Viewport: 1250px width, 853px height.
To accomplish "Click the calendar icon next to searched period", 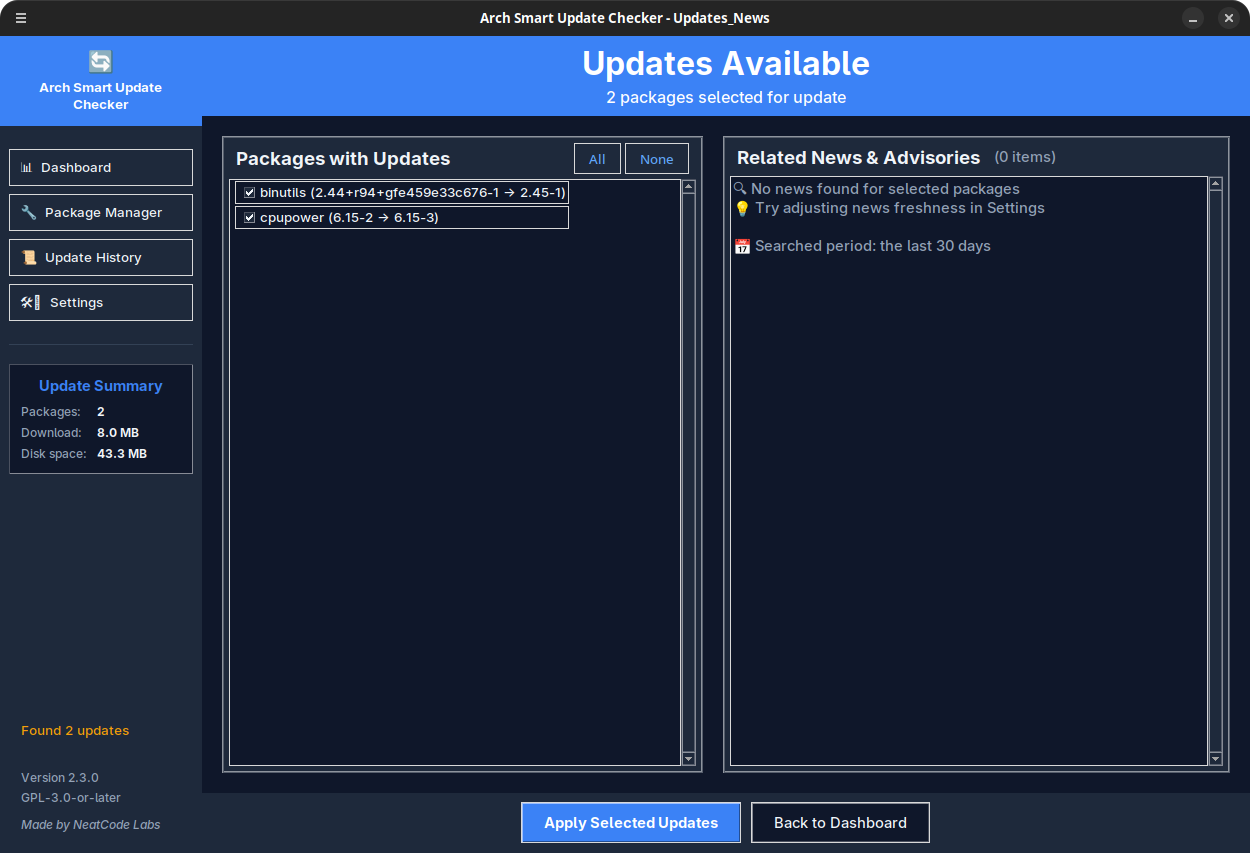I will point(742,245).
